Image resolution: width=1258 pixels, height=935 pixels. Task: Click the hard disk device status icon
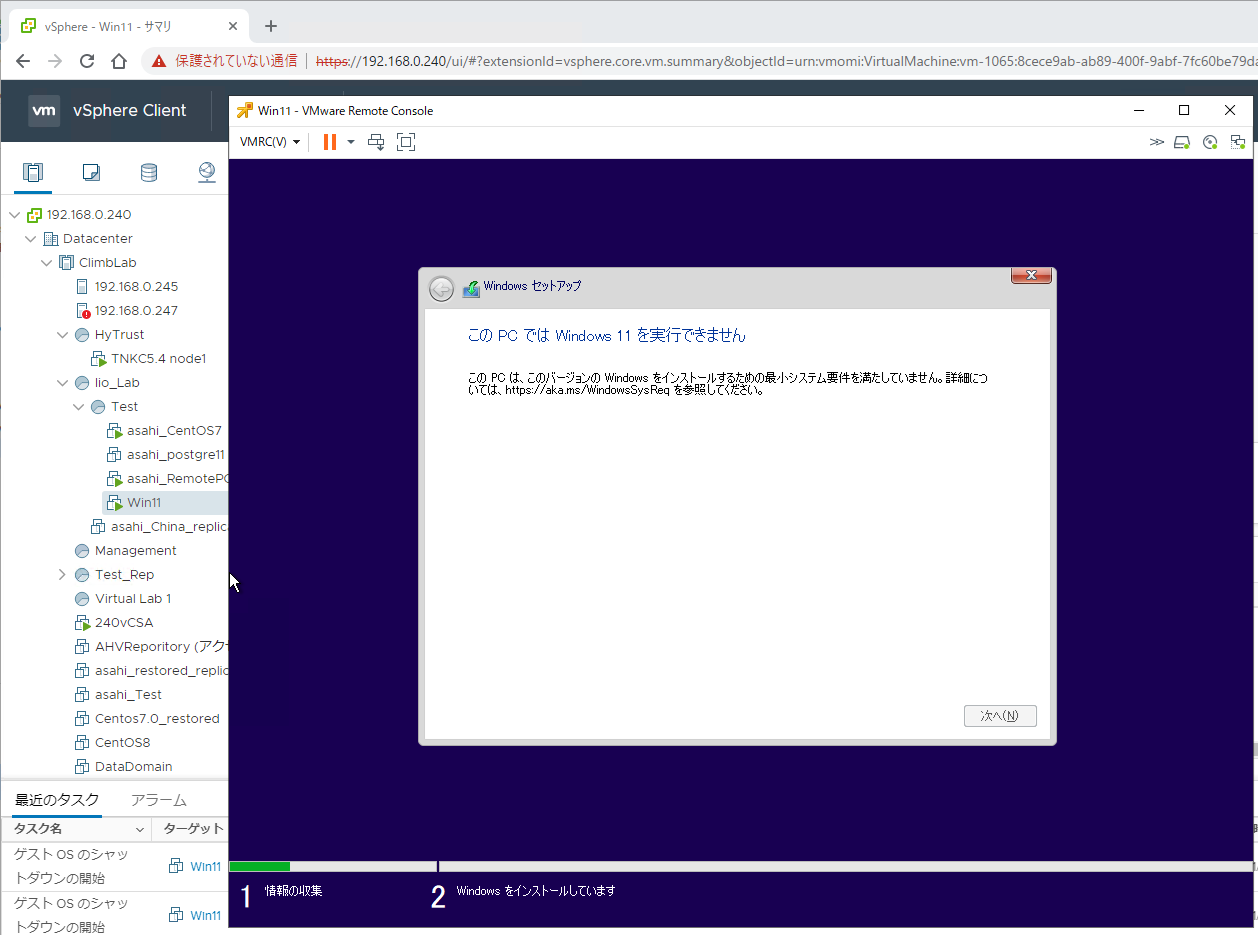[1182, 142]
